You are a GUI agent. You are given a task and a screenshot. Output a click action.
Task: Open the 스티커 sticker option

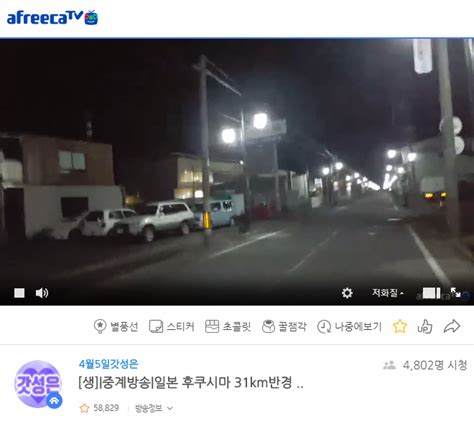[172, 326]
